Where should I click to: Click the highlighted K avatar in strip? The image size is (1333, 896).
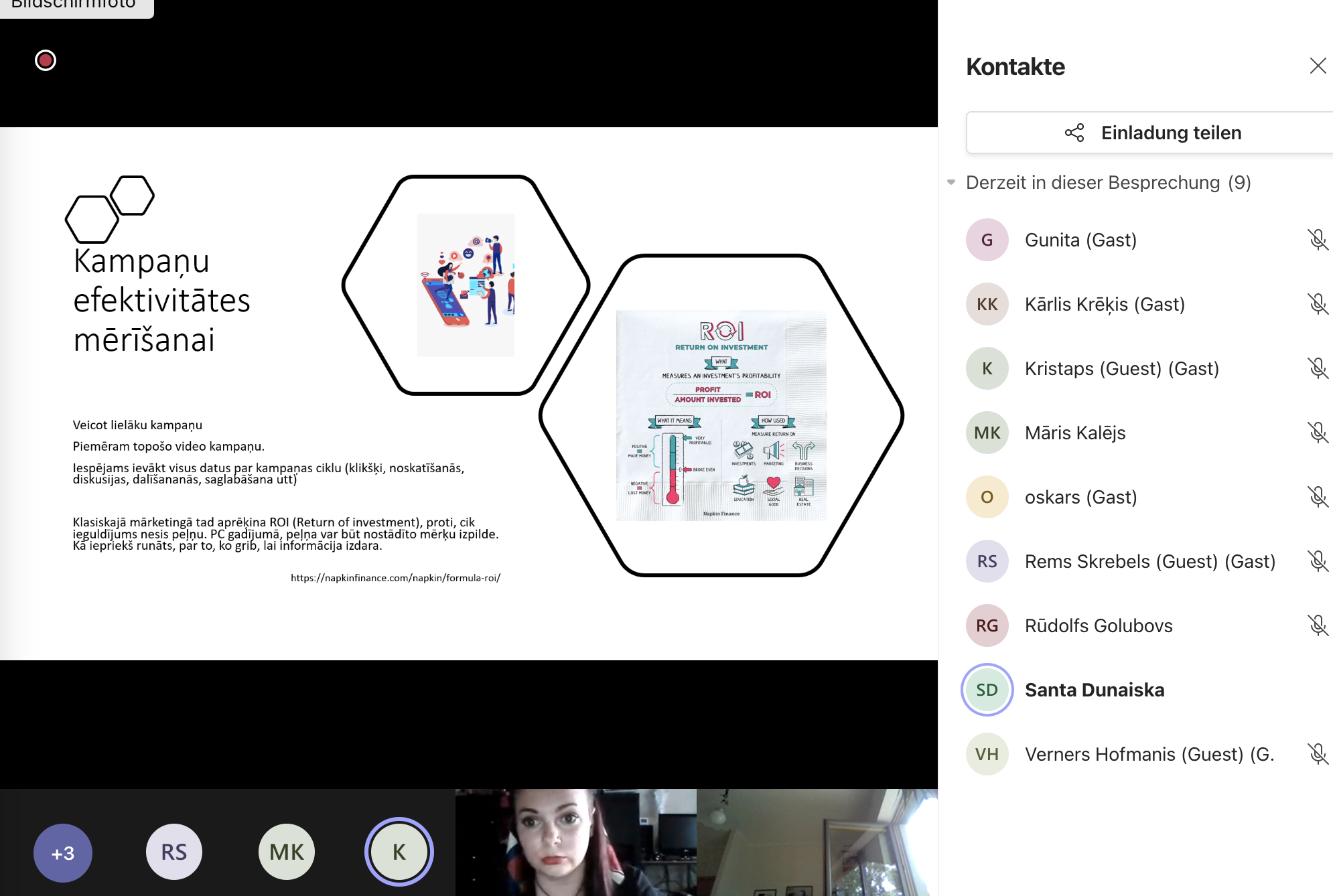pos(399,852)
